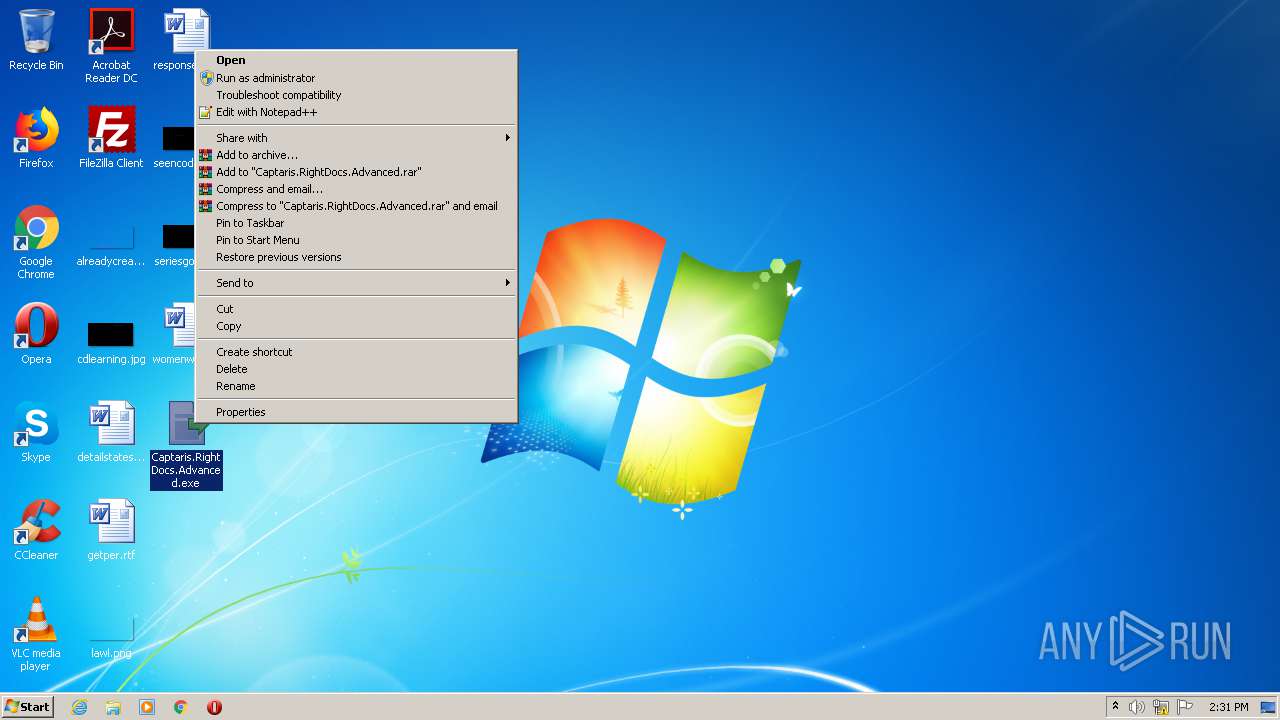The image size is (1280, 720).
Task: Open the Recycle Bin desktop icon
Action: click(36, 40)
